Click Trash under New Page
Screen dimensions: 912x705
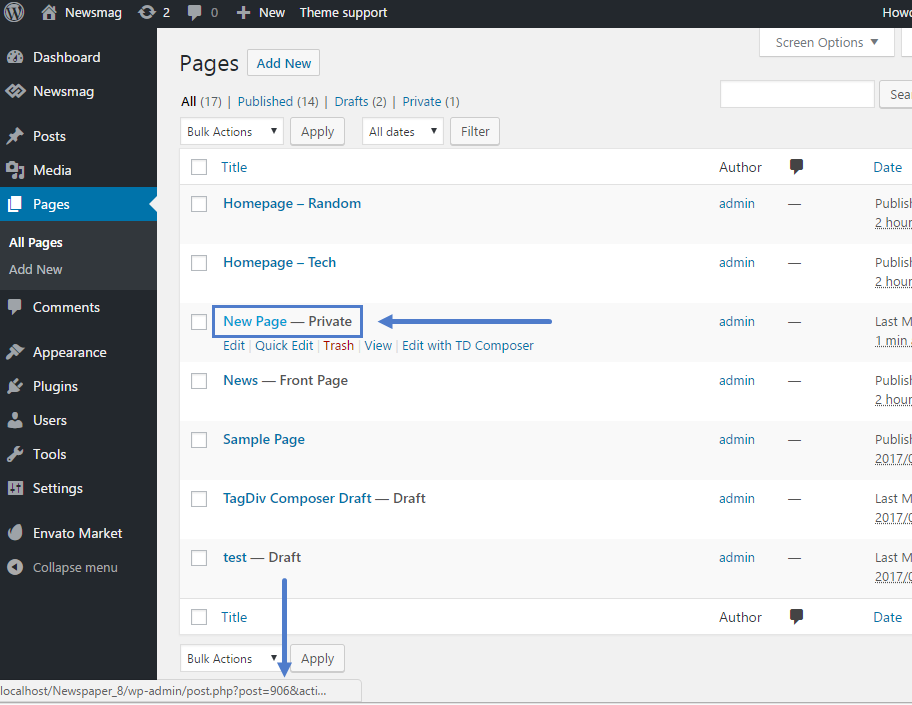[339, 346]
